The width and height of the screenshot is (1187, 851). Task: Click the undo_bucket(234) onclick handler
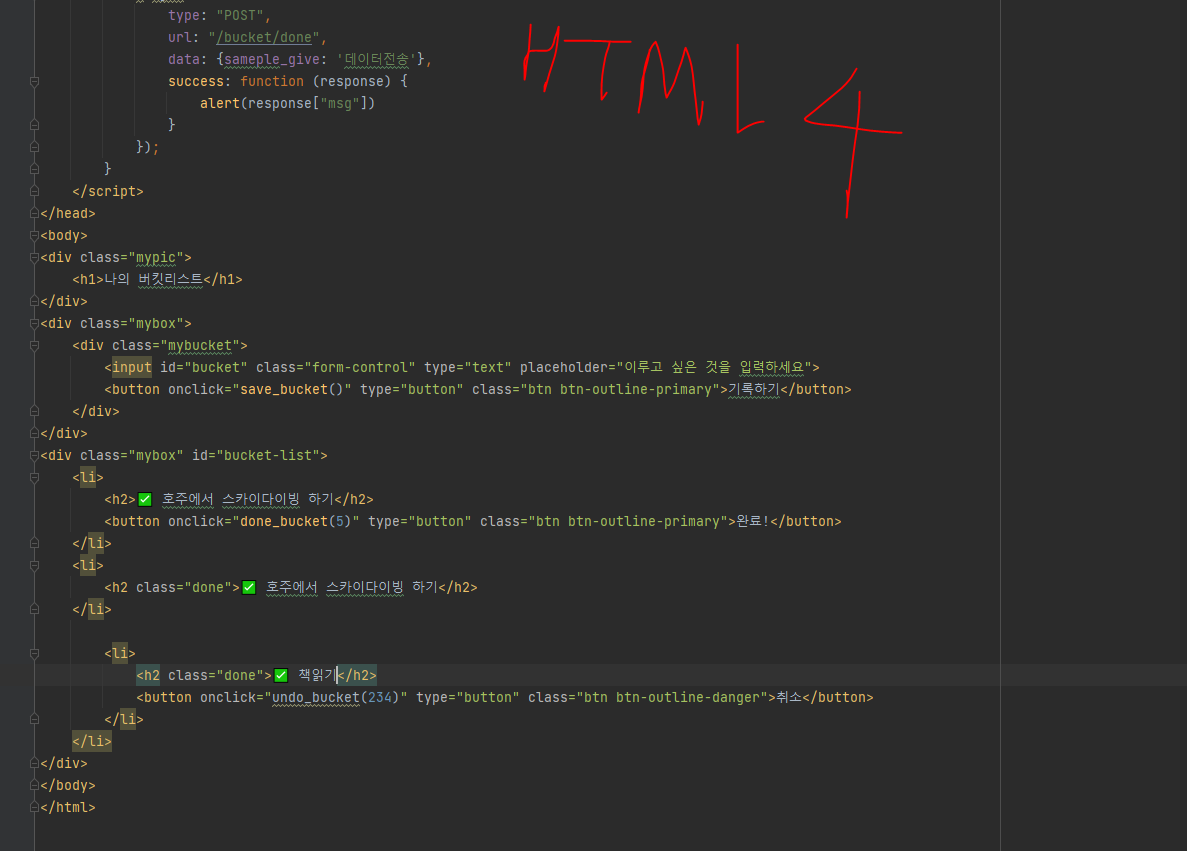pos(335,698)
